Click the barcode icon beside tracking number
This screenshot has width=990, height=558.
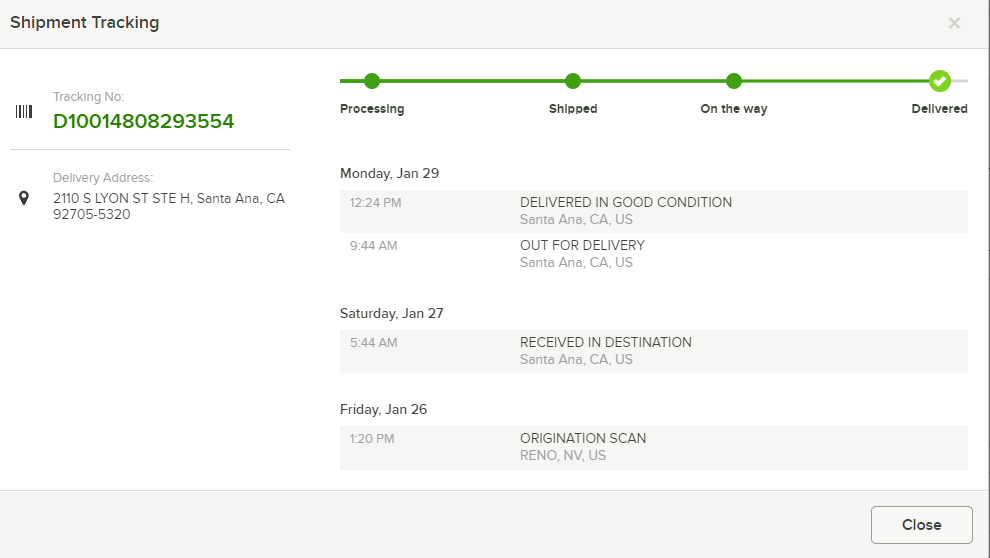click(24, 112)
